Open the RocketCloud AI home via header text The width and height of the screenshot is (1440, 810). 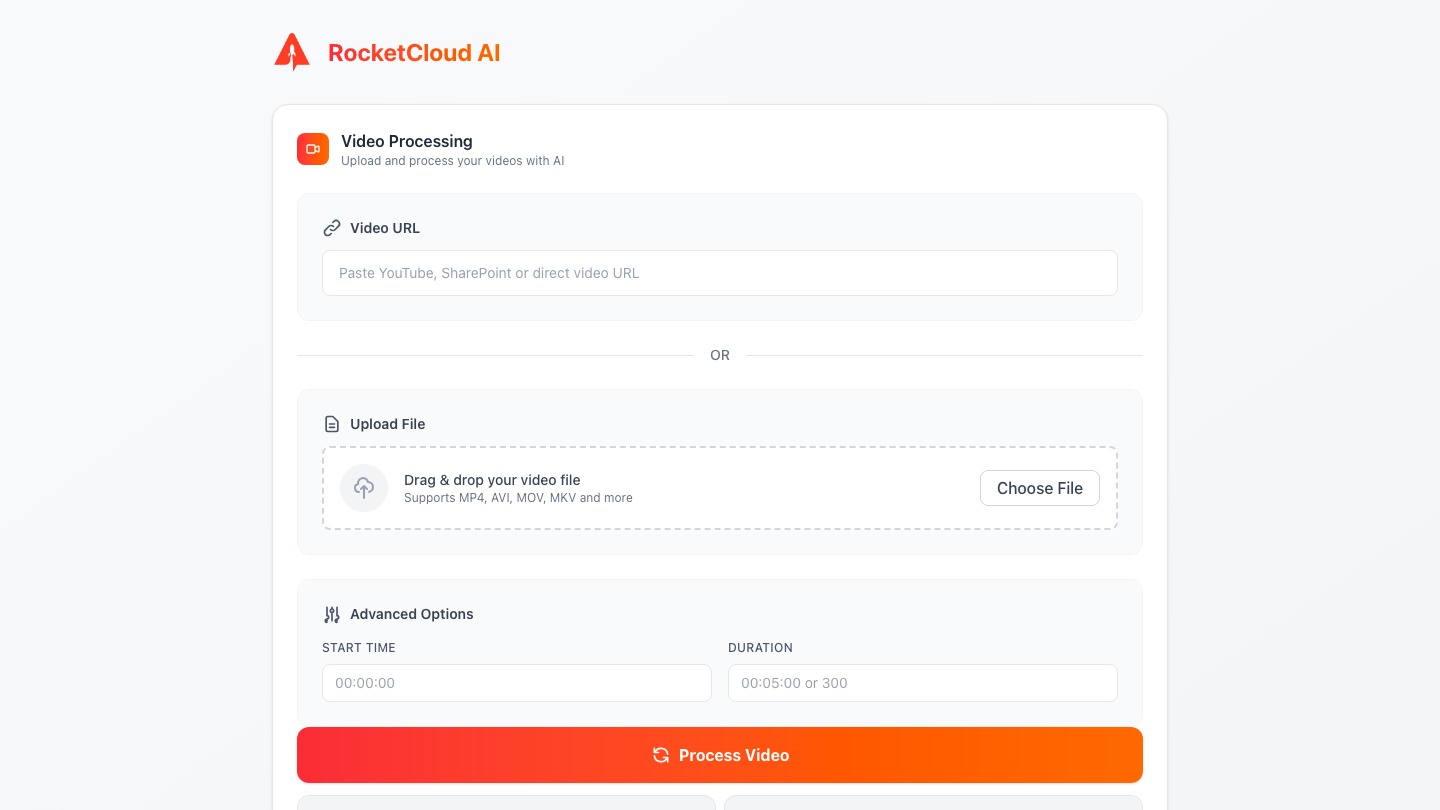pyautogui.click(x=414, y=53)
